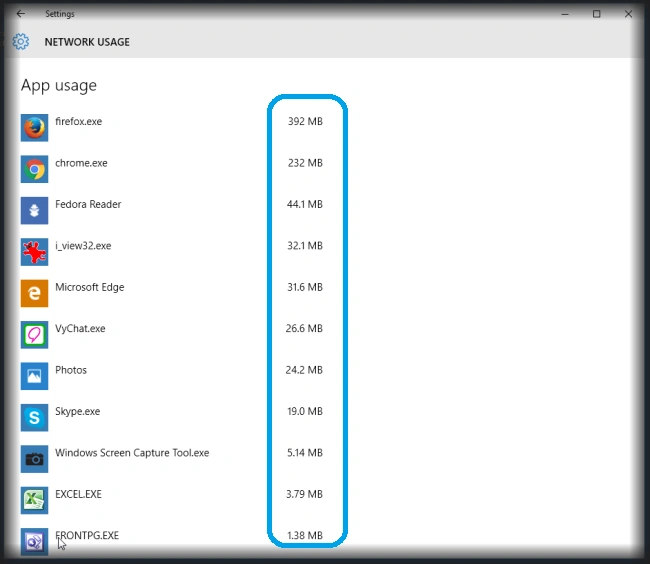This screenshot has width=650, height=564.
Task: Click the 3.79 MB usage value
Action: (x=304, y=494)
